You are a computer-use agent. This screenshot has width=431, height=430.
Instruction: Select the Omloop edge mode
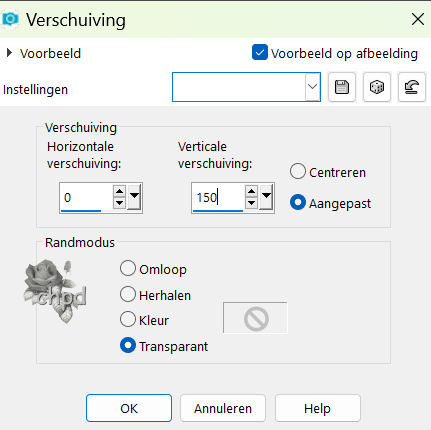click(x=128, y=268)
